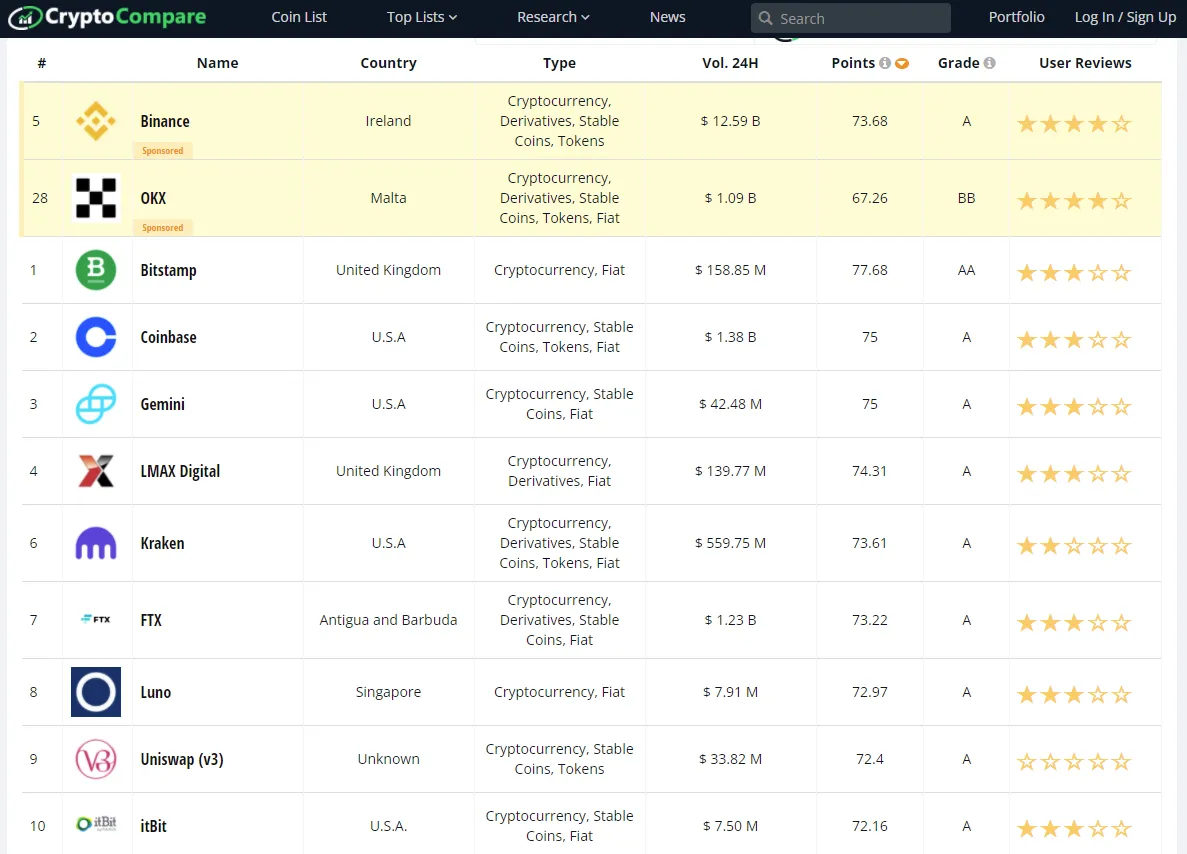The image size is (1187, 854).
Task: Sort table by Type column
Action: [559, 63]
